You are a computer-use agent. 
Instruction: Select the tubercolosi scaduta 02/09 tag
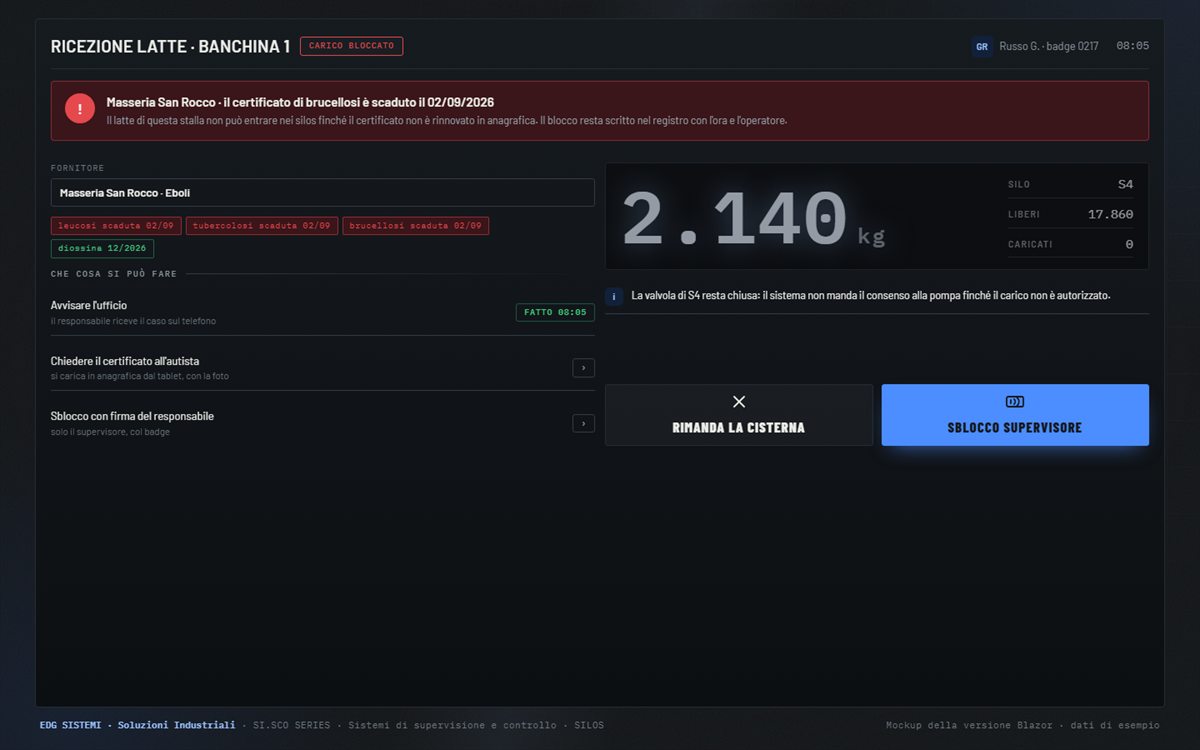262,226
